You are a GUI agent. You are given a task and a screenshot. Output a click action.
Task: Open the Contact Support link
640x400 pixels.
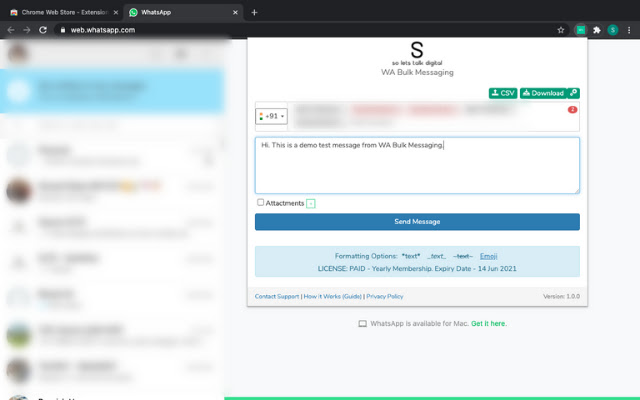(x=277, y=296)
